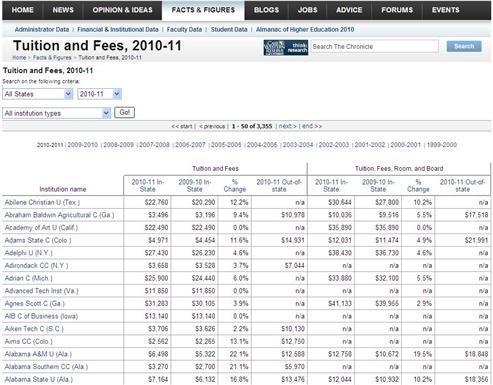
Task: Open the HOME navigation tab
Action: pyautogui.click(x=22, y=10)
